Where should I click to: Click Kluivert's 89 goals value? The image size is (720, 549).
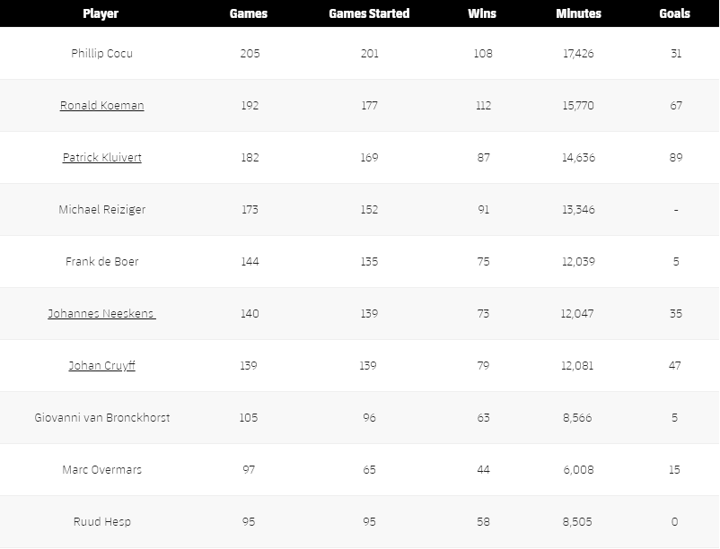coord(676,158)
